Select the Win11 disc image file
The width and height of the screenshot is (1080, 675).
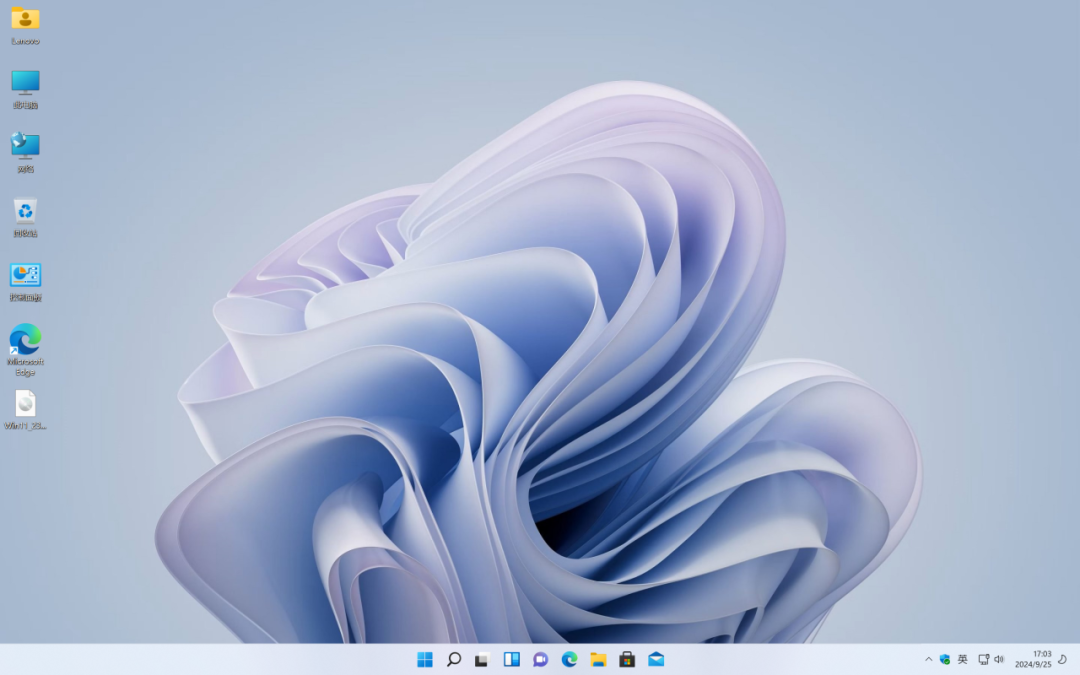pos(25,411)
